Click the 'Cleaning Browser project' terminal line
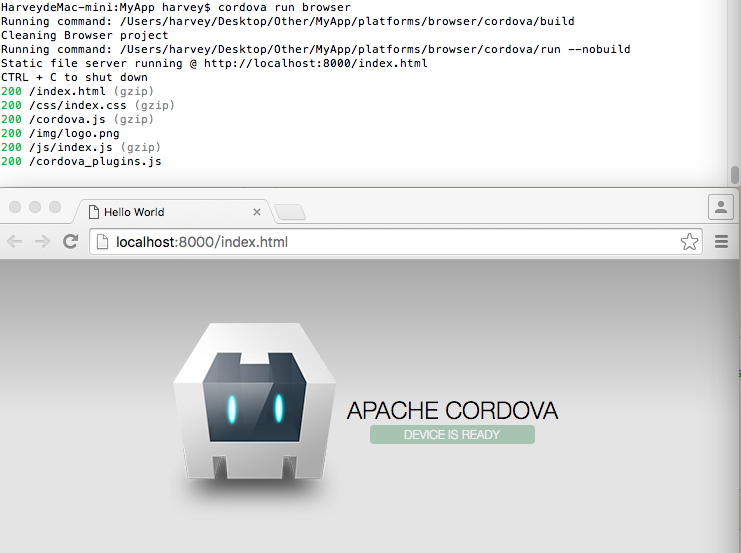This screenshot has width=741, height=553. pyautogui.click(x=85, y=35)
